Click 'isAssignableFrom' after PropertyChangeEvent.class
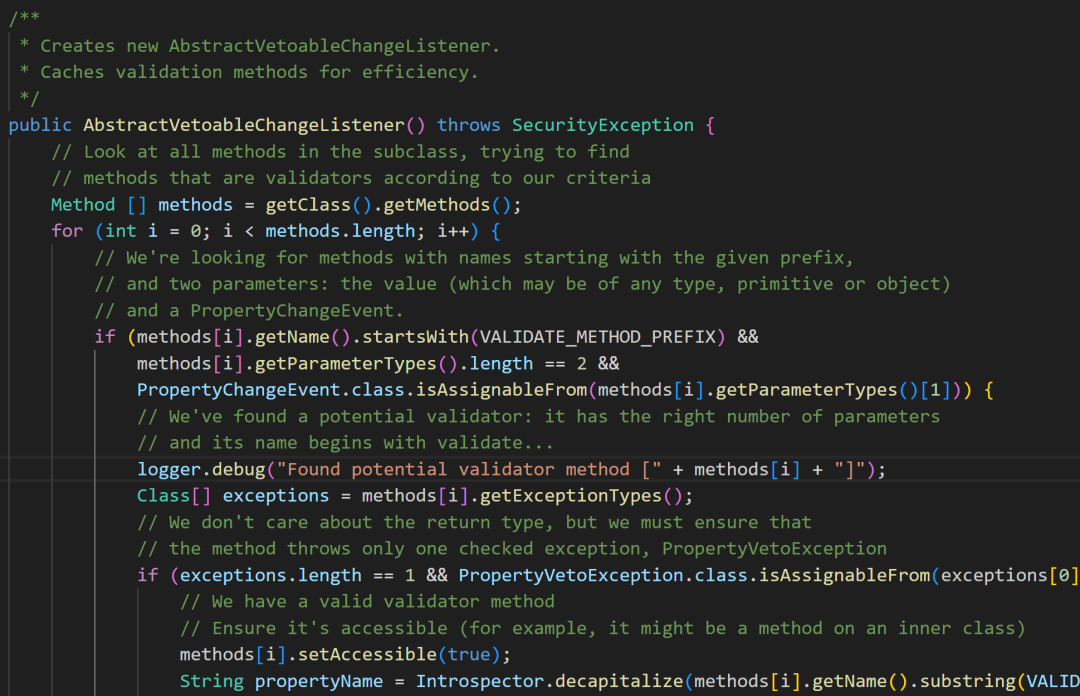 click(501, 390)
